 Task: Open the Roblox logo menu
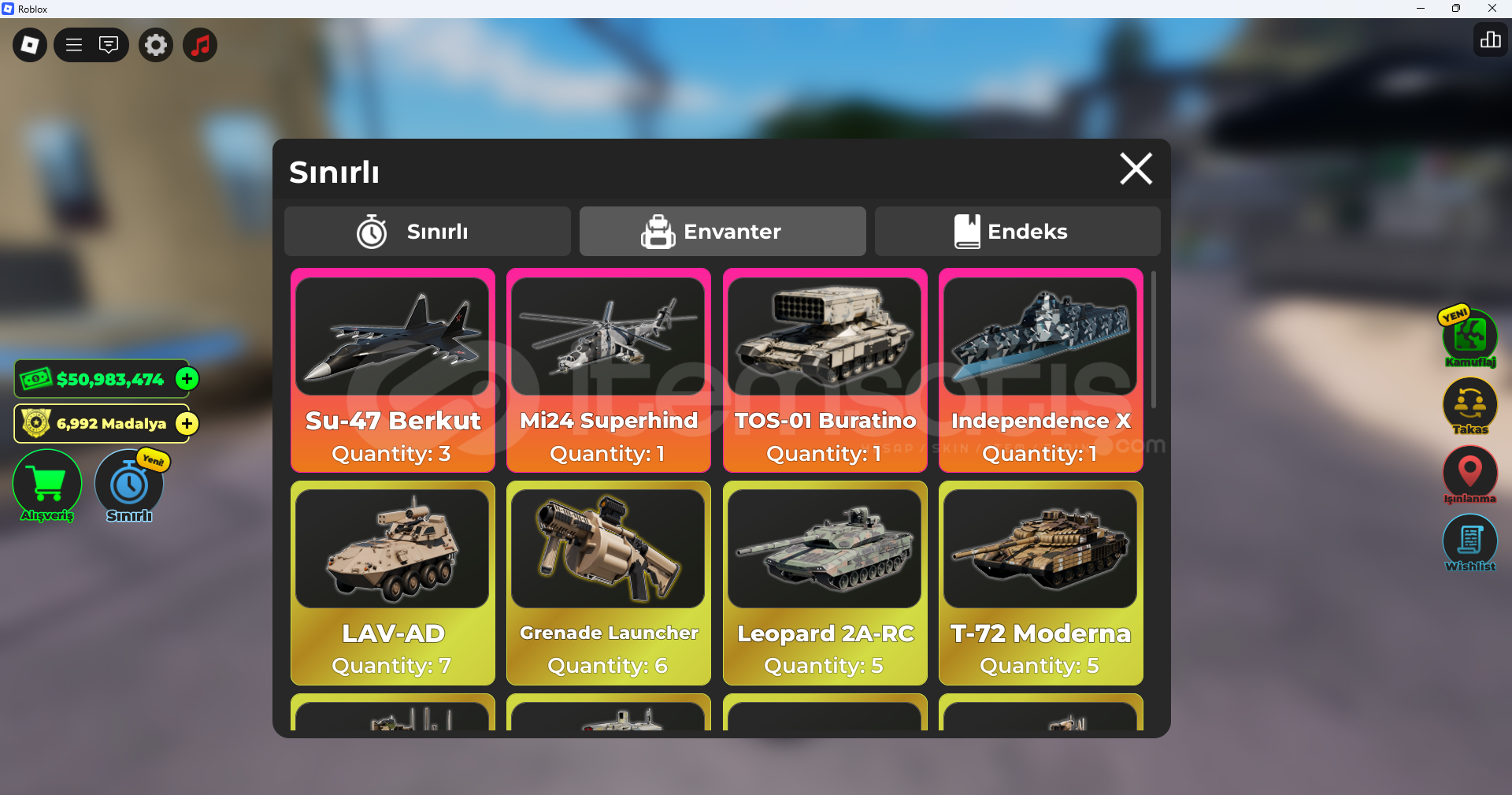pyautogui.click(x=30, y=45)
